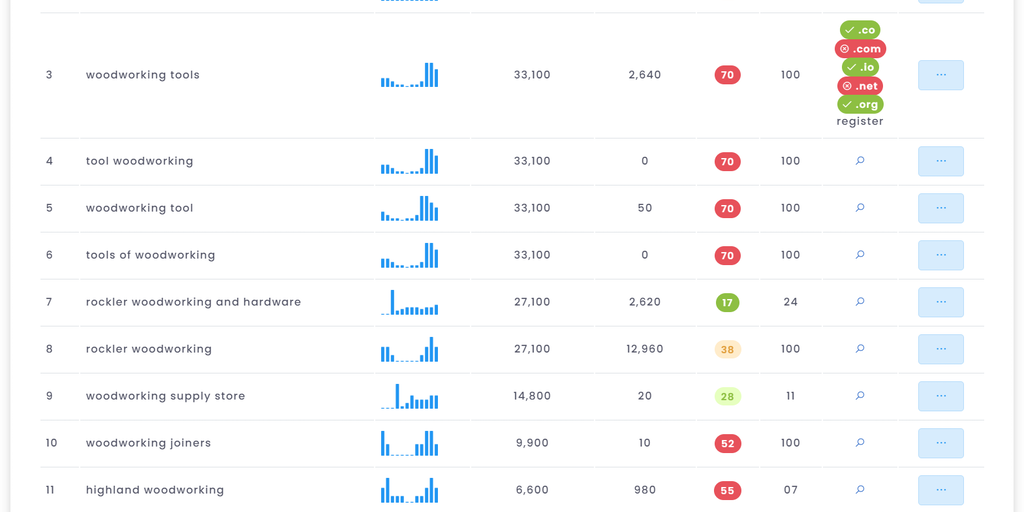The height and width of the screenshot is (512, 1024).
Task: Open more options for rockler woodworking row
Action: 940,349
